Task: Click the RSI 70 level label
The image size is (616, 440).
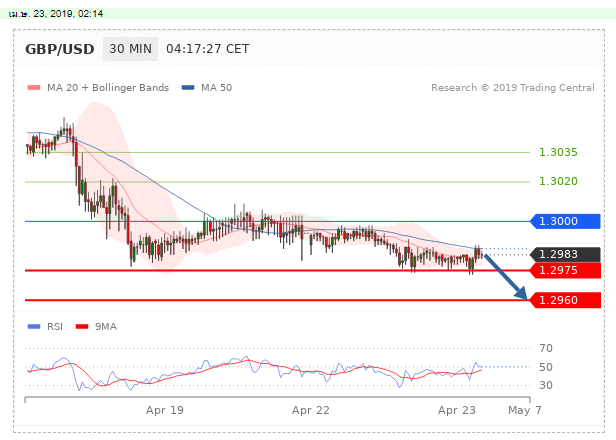Action: tap(546, 348)
